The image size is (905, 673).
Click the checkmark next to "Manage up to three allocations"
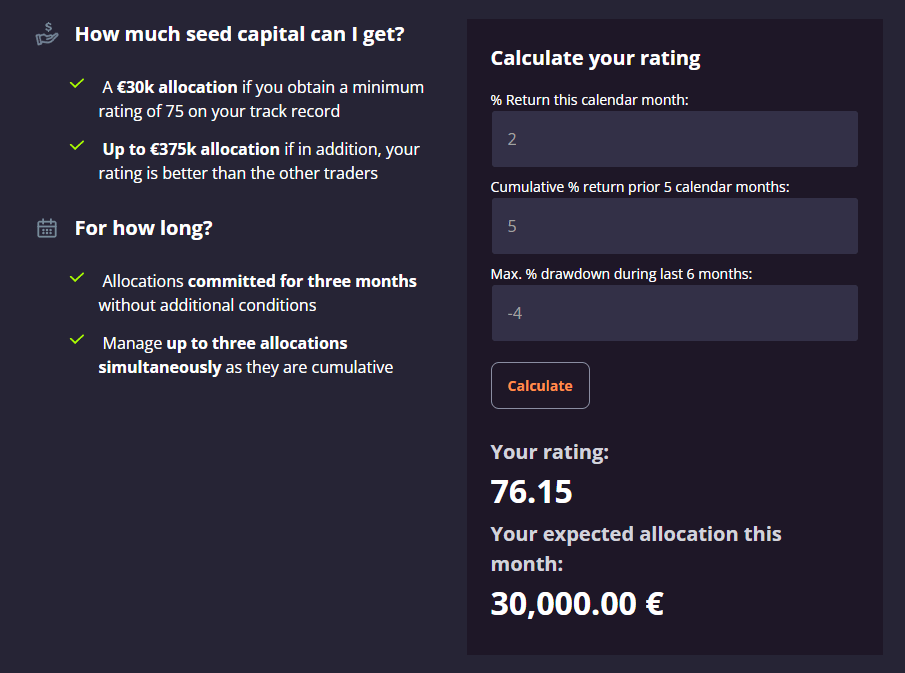tap(76, 341)
